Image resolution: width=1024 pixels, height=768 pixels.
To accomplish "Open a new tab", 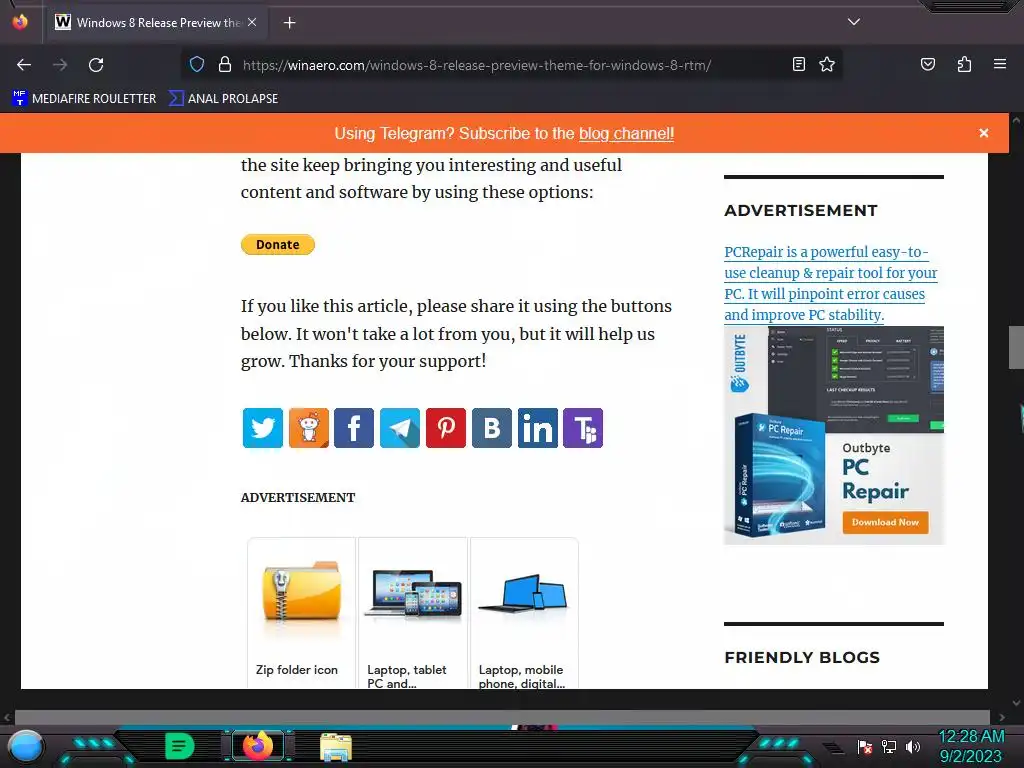I will [289, 23].
